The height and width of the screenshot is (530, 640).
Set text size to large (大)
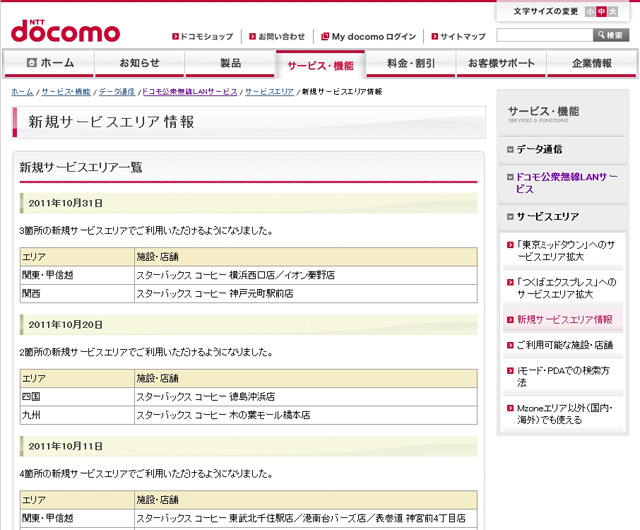point(613,12)
